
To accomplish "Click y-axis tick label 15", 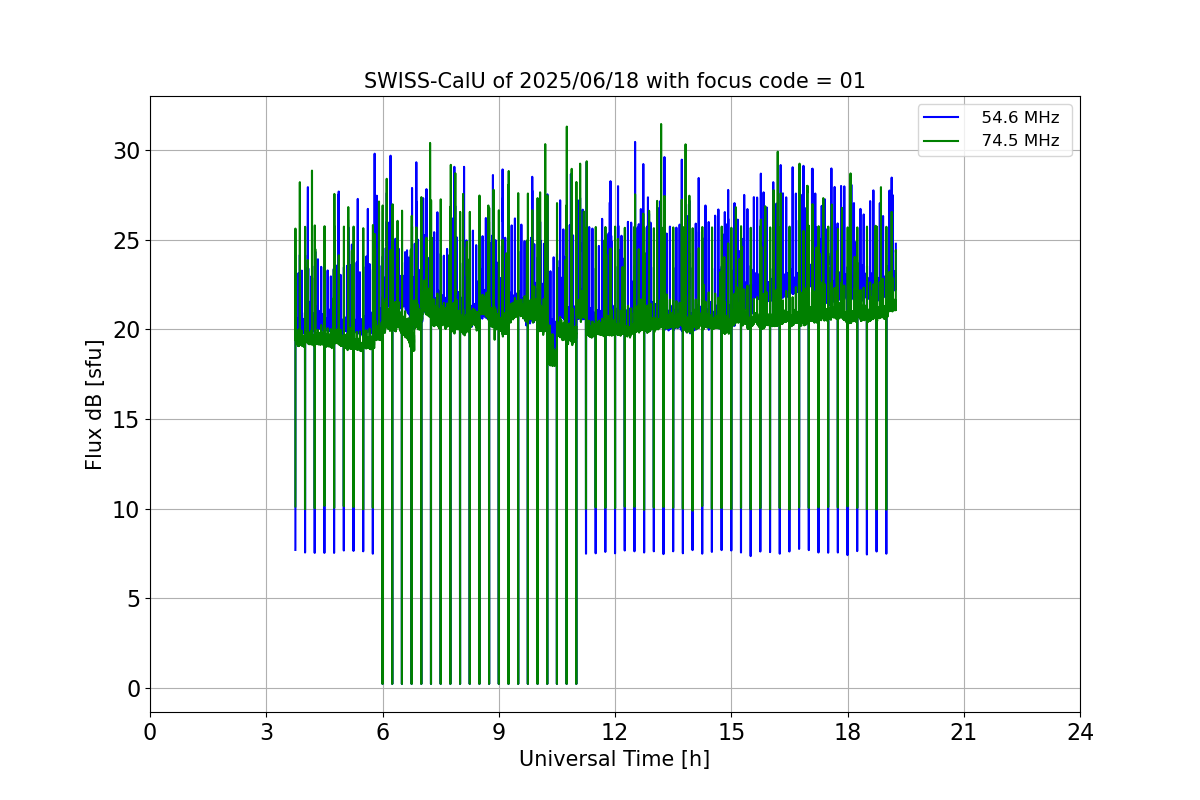I will point(127,420).
